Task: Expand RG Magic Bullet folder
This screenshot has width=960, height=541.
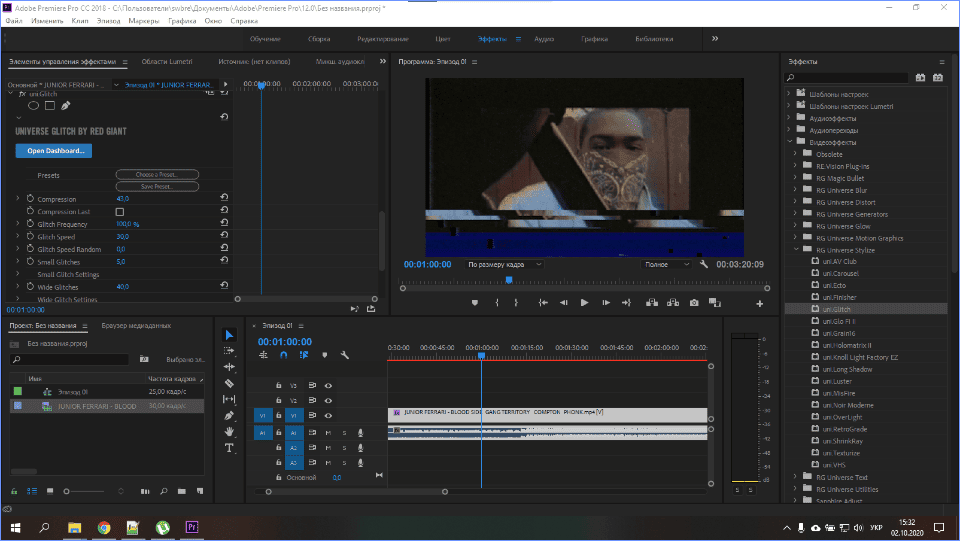Action: [795, 177]
